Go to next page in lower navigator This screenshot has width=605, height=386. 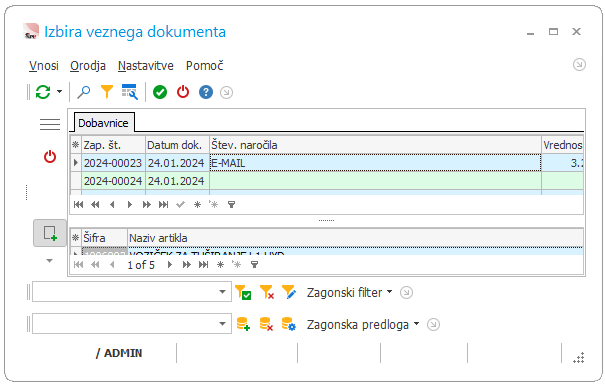pos(187,265)
